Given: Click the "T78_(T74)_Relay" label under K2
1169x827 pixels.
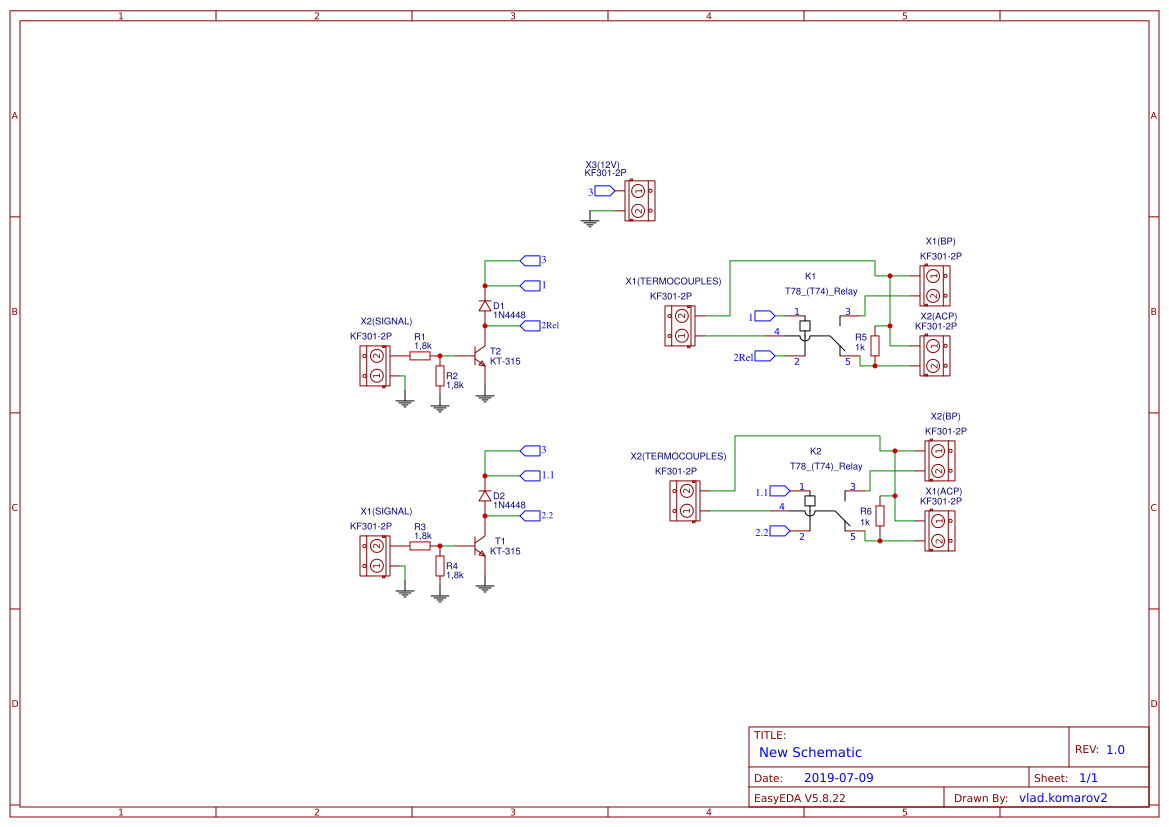Looking at the screenshot, I should (x=826, y=466).
